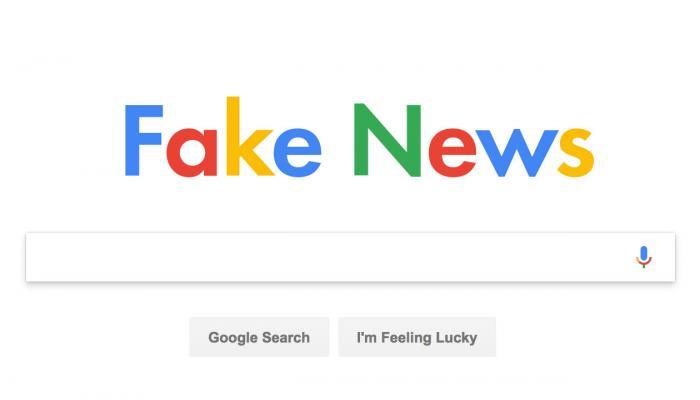Image resolution: width=700 pixels, height=400 pixels.
Task: Click the blue letter F in logo
Action: (143, 140)
